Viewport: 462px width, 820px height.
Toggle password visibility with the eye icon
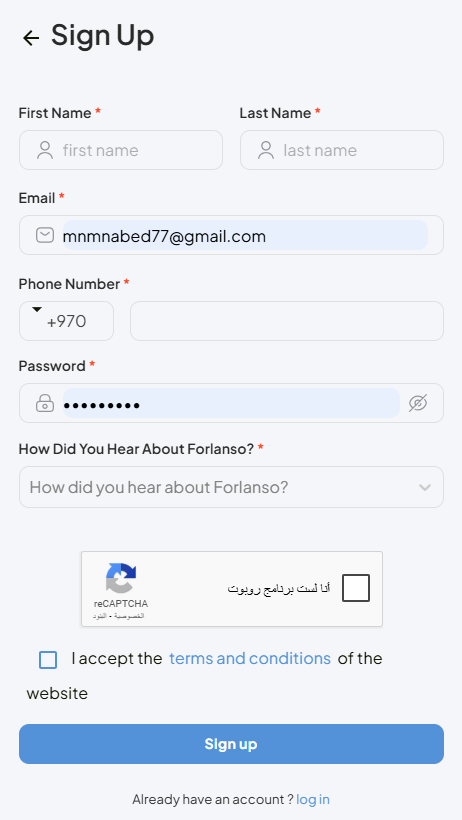coord(418,403)
